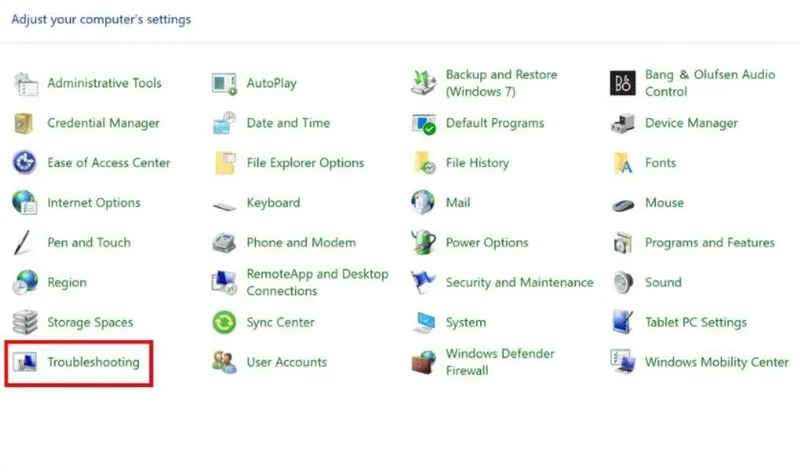Image resolution: width=800 pixels, height=472 pixels.
Task: Select the Region text link
Action: tap(67, 282)
